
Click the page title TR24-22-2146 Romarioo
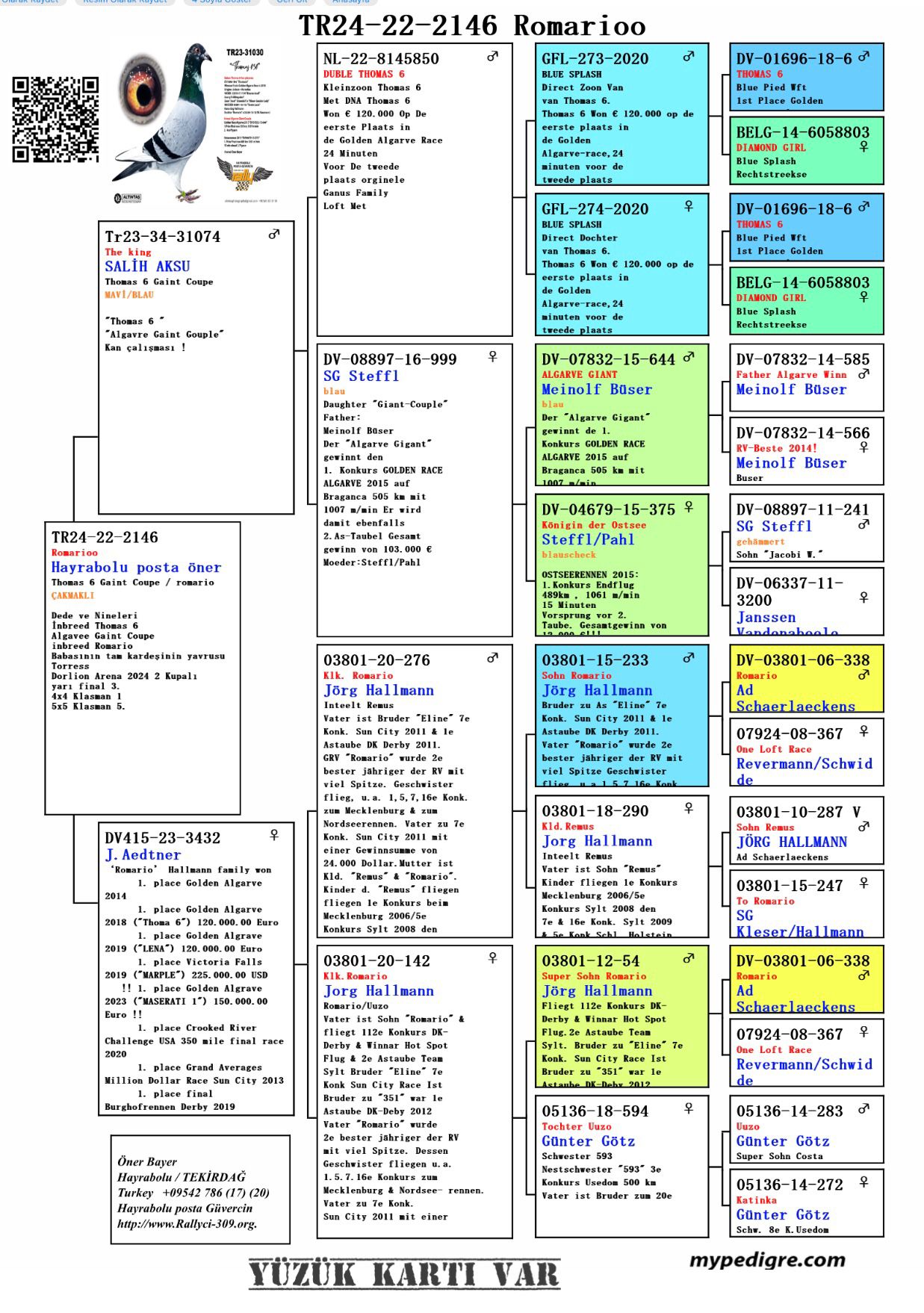472,25
